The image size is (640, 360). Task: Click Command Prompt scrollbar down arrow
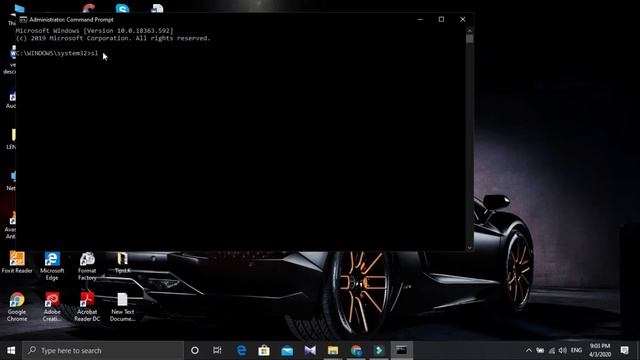[x=470, y=247]
